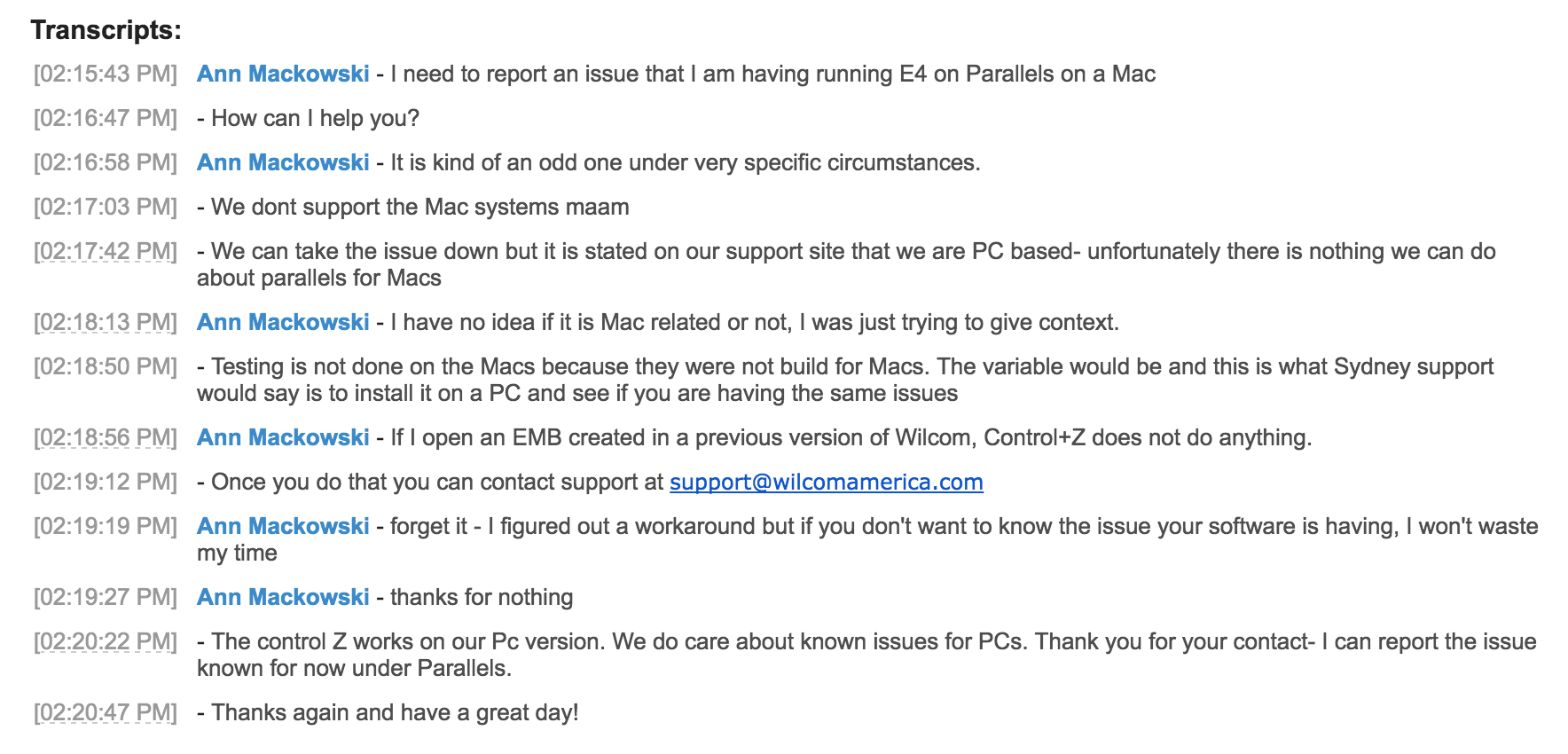
Task: Click the 02:20:47 PM timestamp
Action: coord(106,712)
